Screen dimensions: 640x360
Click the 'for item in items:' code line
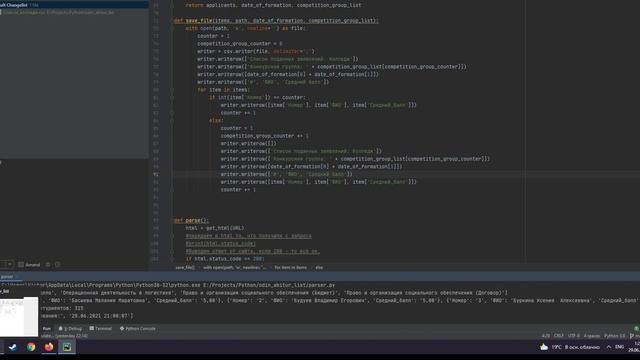point(223,90)
